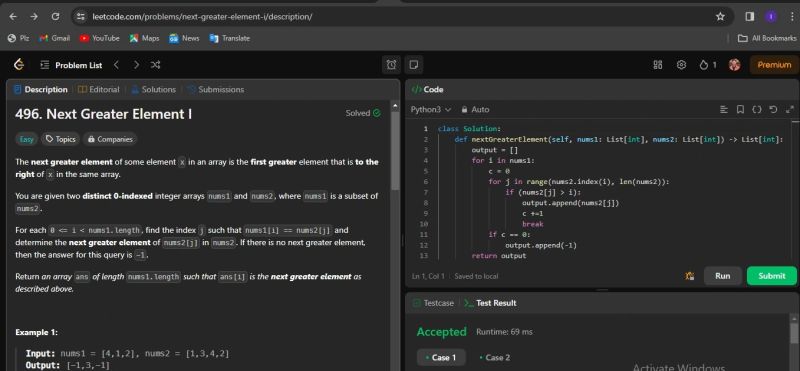Open the timer alarm clock icon
Screen dimensions: 800x371
[391, 65]
